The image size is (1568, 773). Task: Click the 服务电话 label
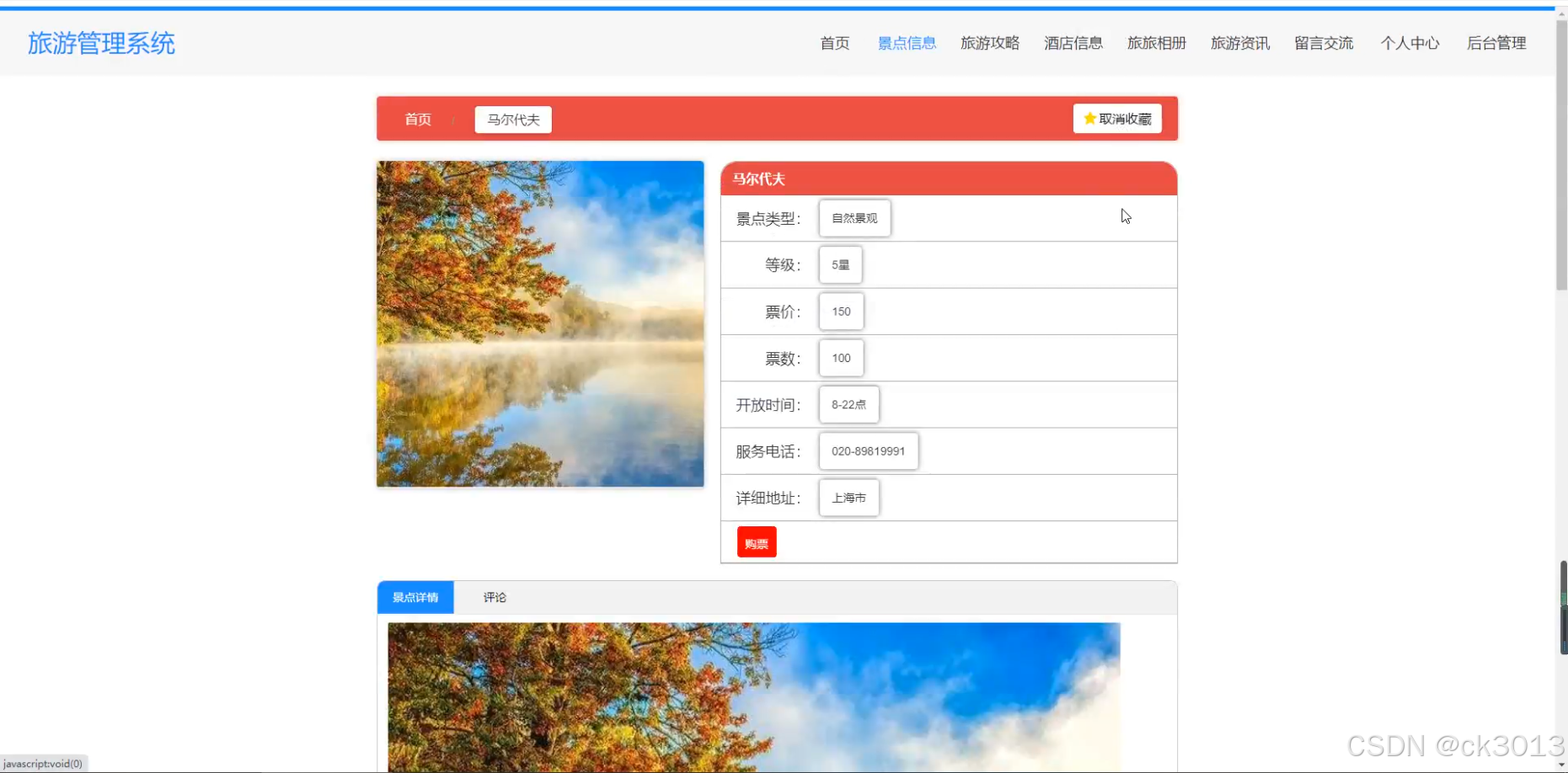[x=768, y=451]
